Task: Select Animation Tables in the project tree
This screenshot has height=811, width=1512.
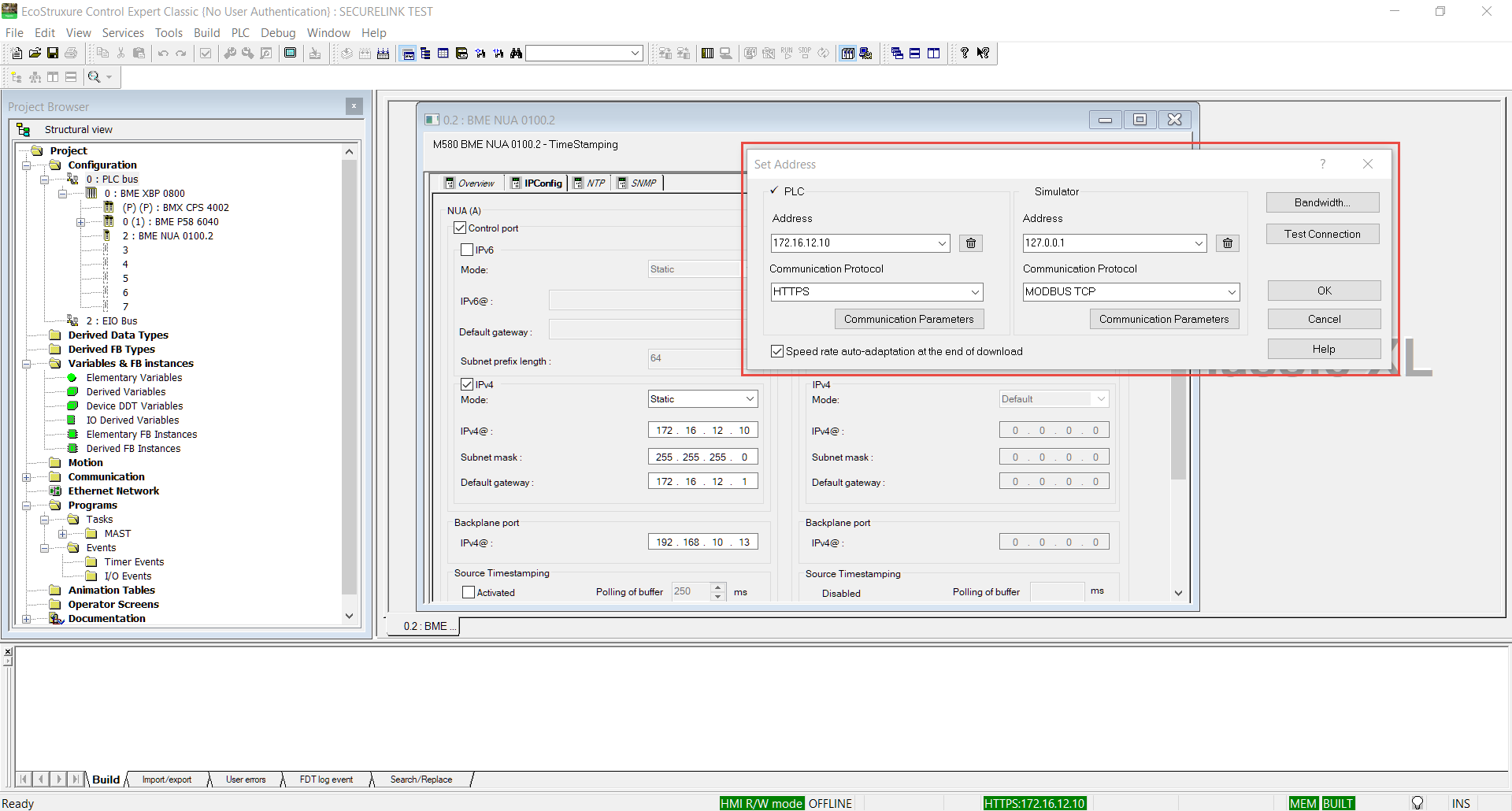Action: coord(112,591)
